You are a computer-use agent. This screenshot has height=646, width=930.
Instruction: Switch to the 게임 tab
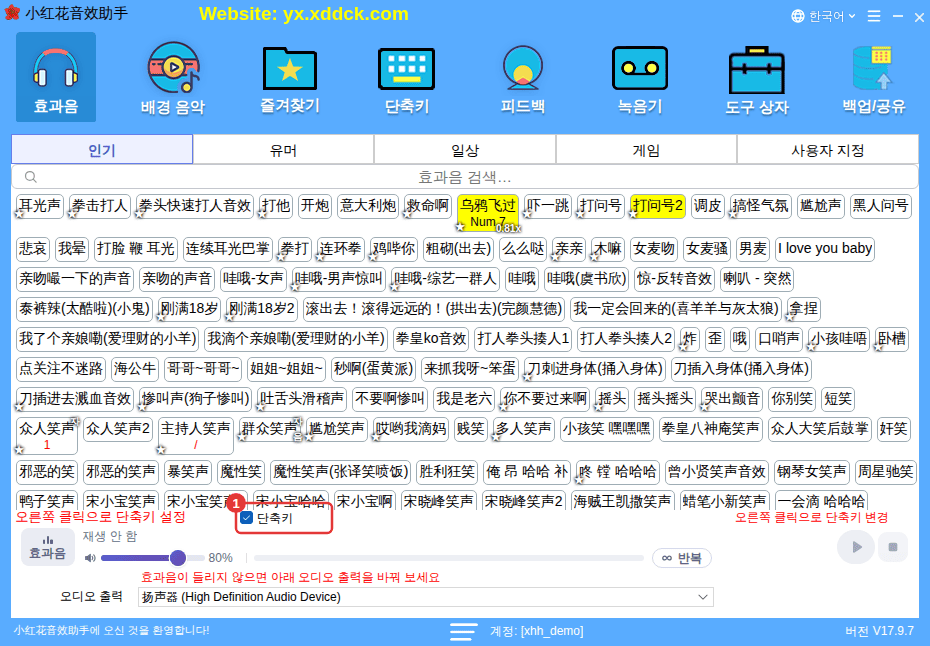coord(646,149)
